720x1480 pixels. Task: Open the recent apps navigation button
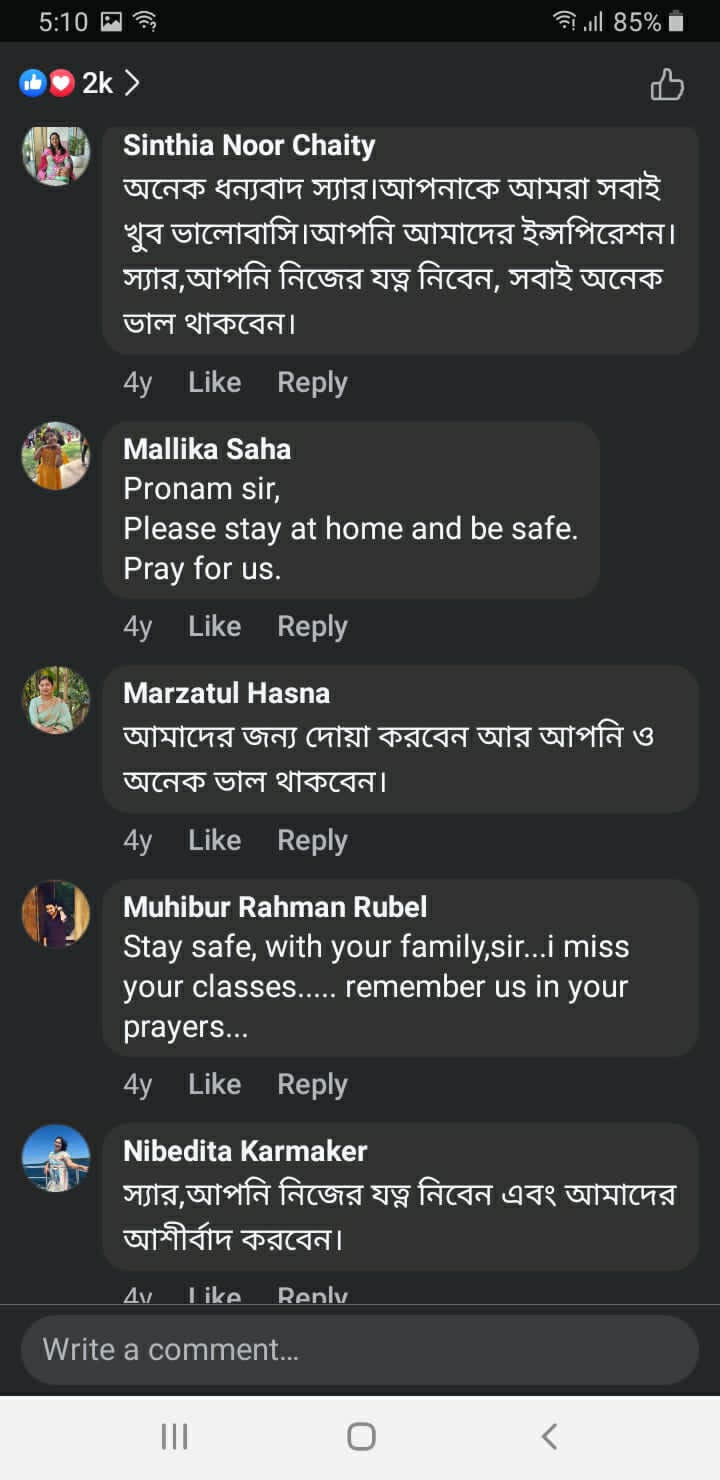pos(174,1437)
